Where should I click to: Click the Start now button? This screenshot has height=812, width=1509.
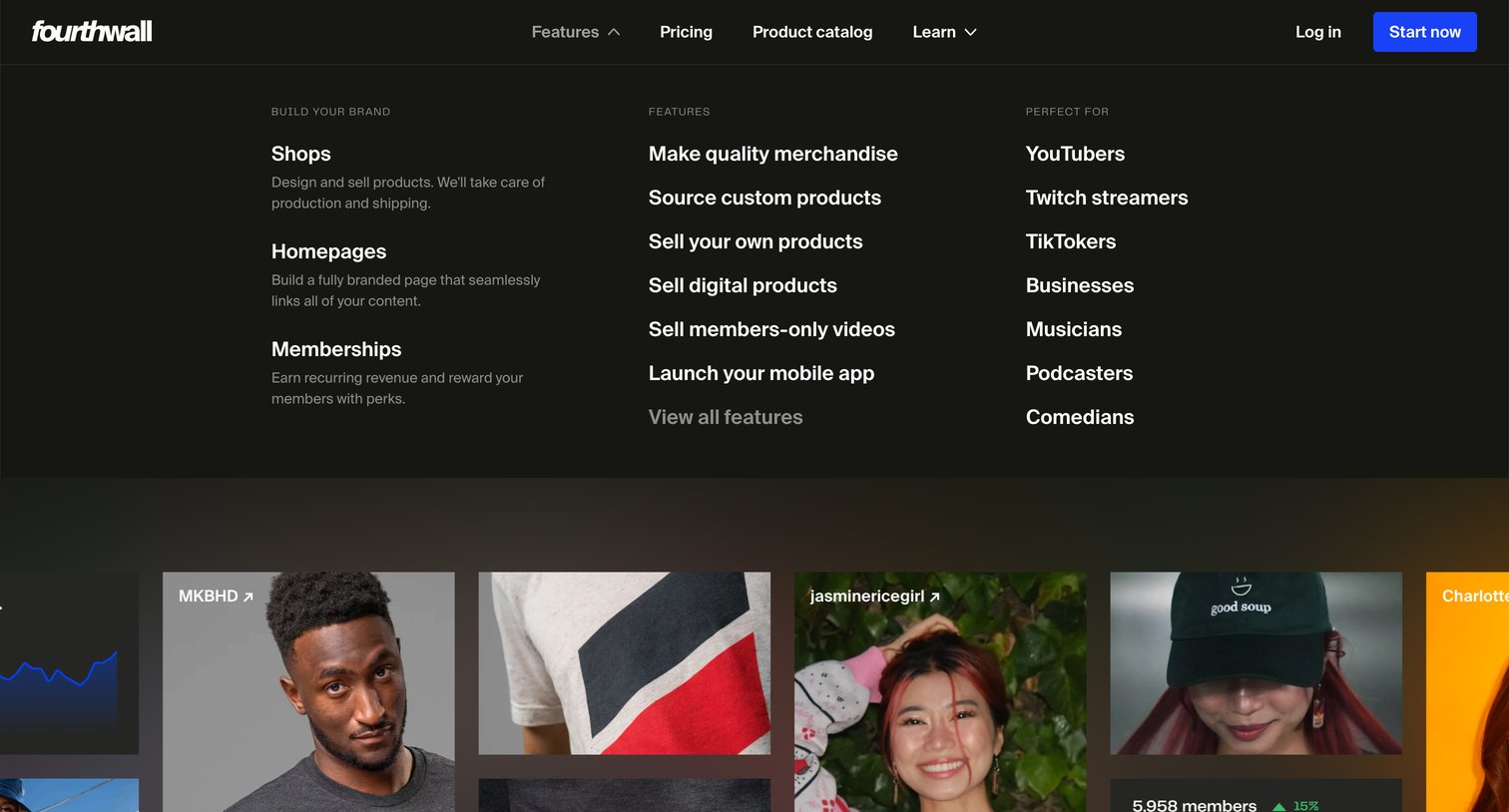1424,32
